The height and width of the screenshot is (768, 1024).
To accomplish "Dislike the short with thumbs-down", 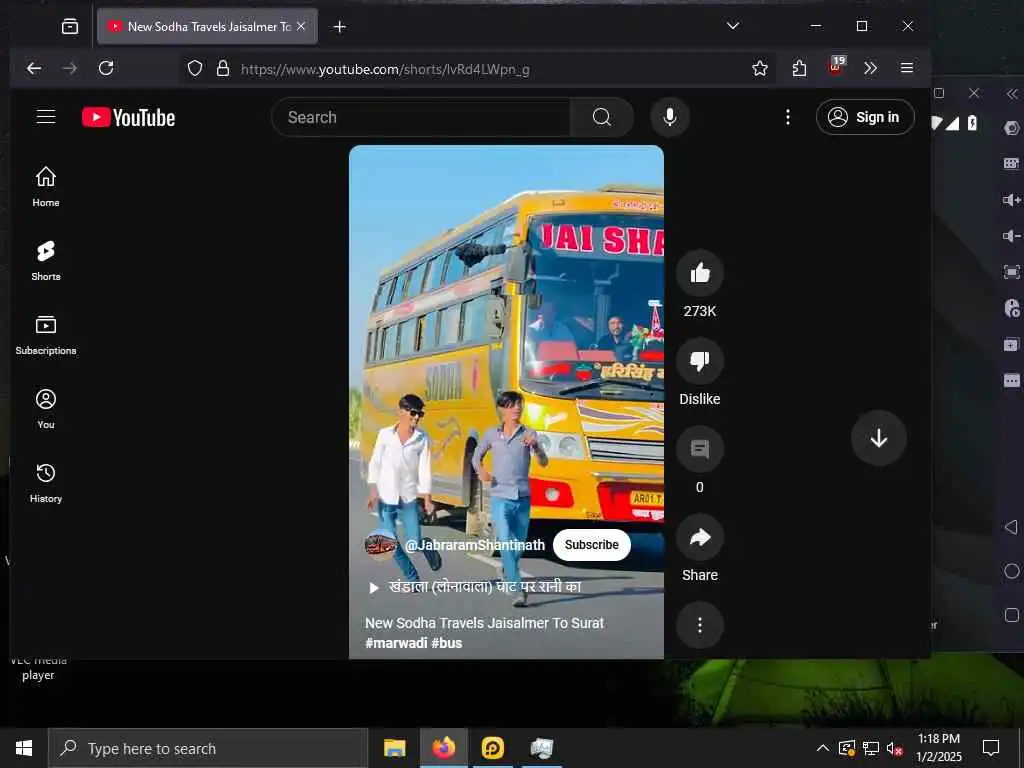I will (x=699, y=361).
